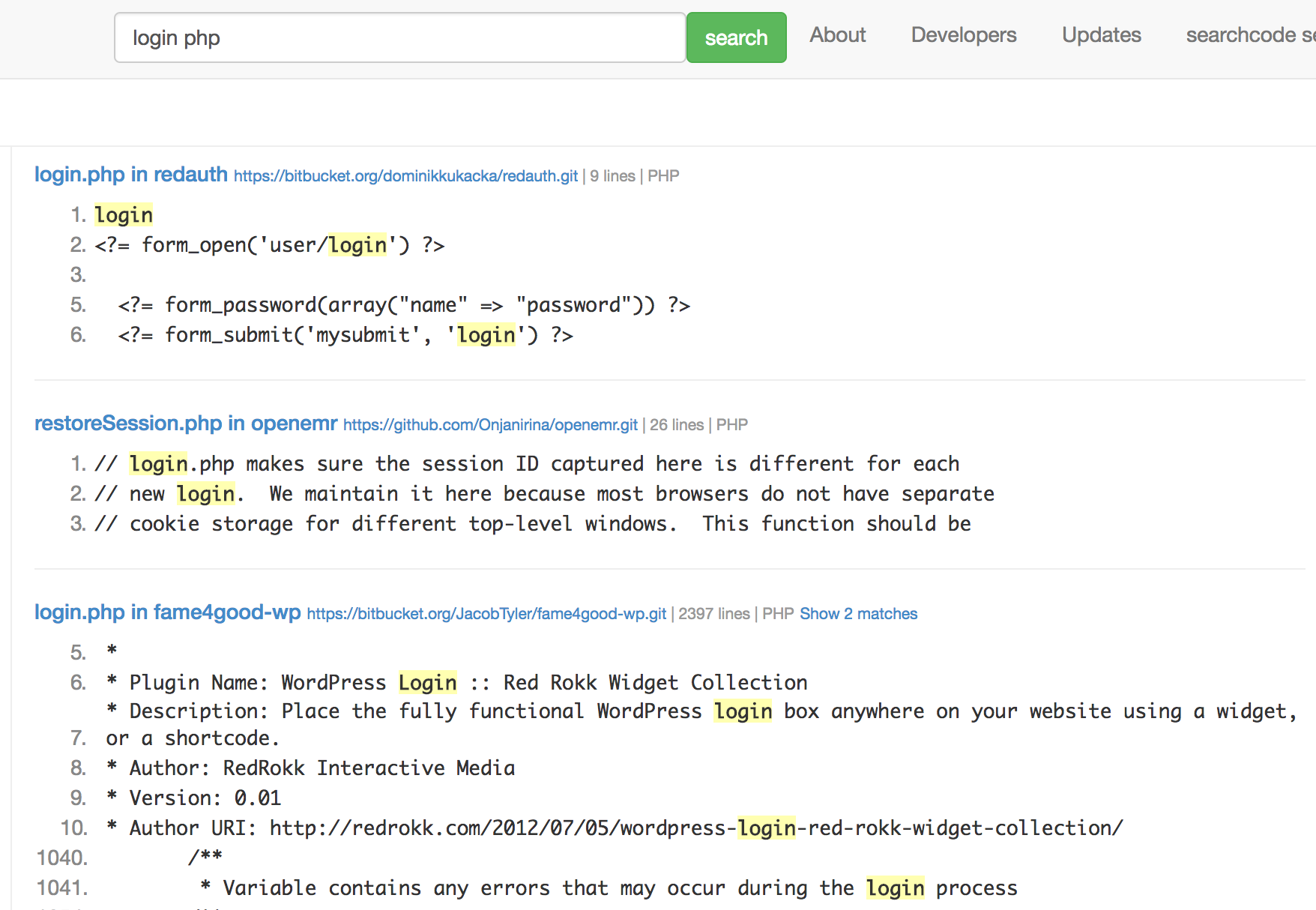
Task: Click line 'Author: RedRokk Interactive Media'
Action: (x=310, y=768)
